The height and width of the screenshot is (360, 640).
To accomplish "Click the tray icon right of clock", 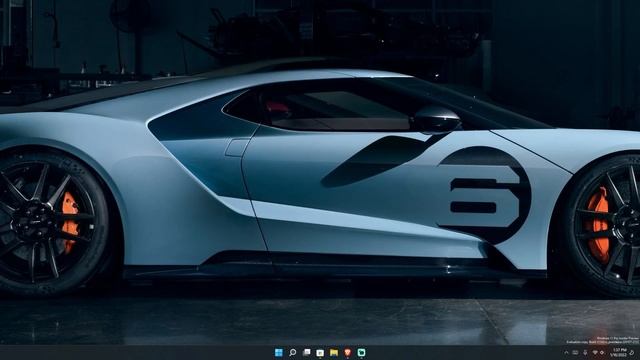I will [x=632, y=353].
